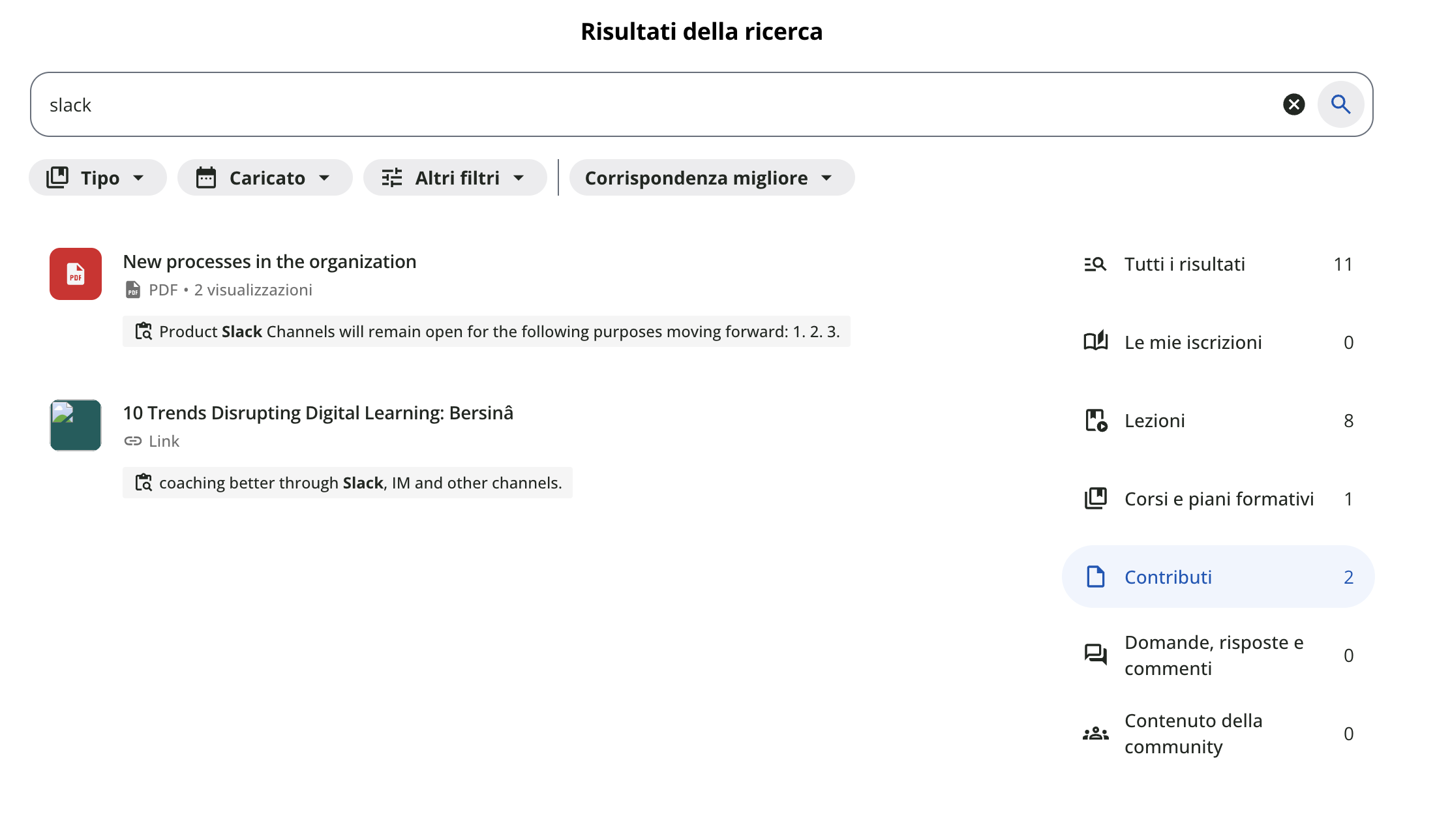Select the Tutti i risultati filter icon
This screenshot has height=840, width=1435.
pos(1096,264)
